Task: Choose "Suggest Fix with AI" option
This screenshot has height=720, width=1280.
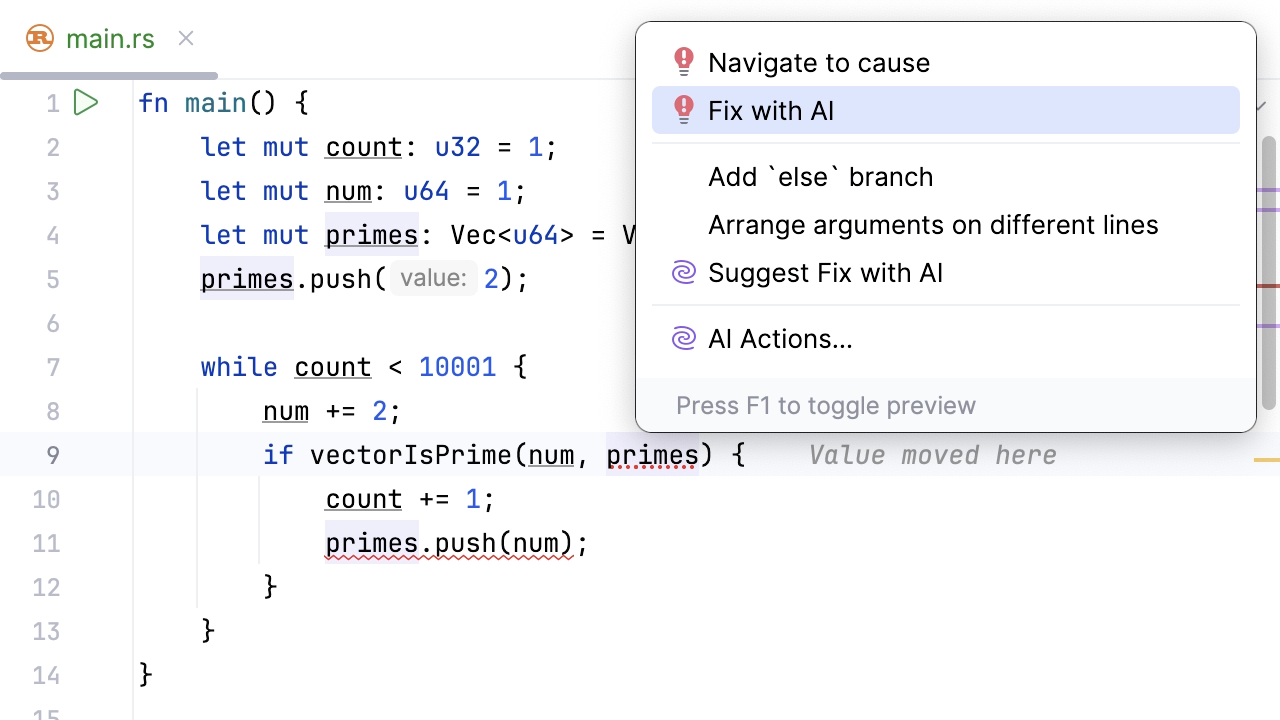Action: pos(825,273)
